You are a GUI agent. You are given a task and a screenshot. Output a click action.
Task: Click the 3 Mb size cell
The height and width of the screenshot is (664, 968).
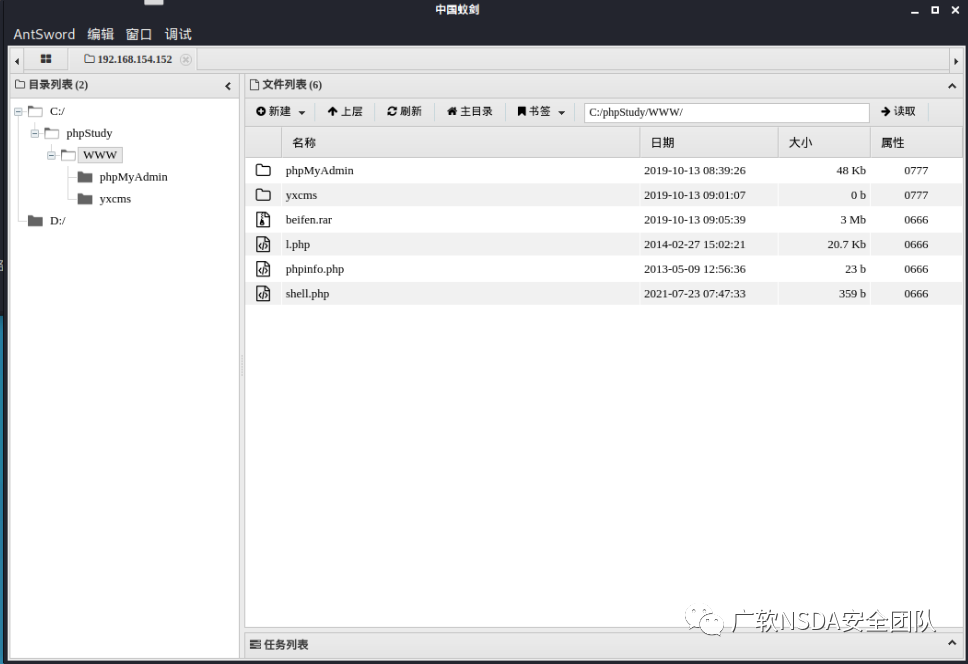853,220
